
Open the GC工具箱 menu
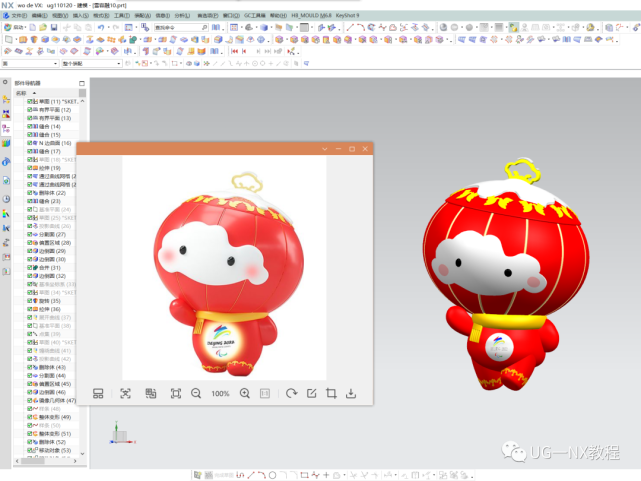tap(255, 16)
